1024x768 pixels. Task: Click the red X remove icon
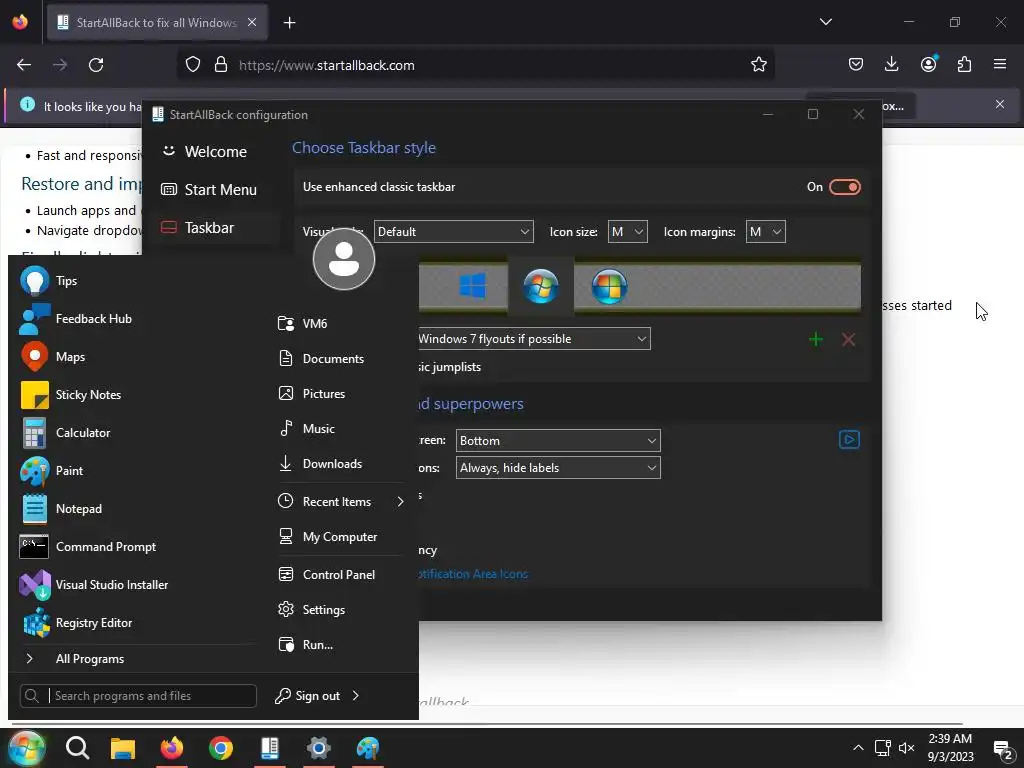pos(848,340)
